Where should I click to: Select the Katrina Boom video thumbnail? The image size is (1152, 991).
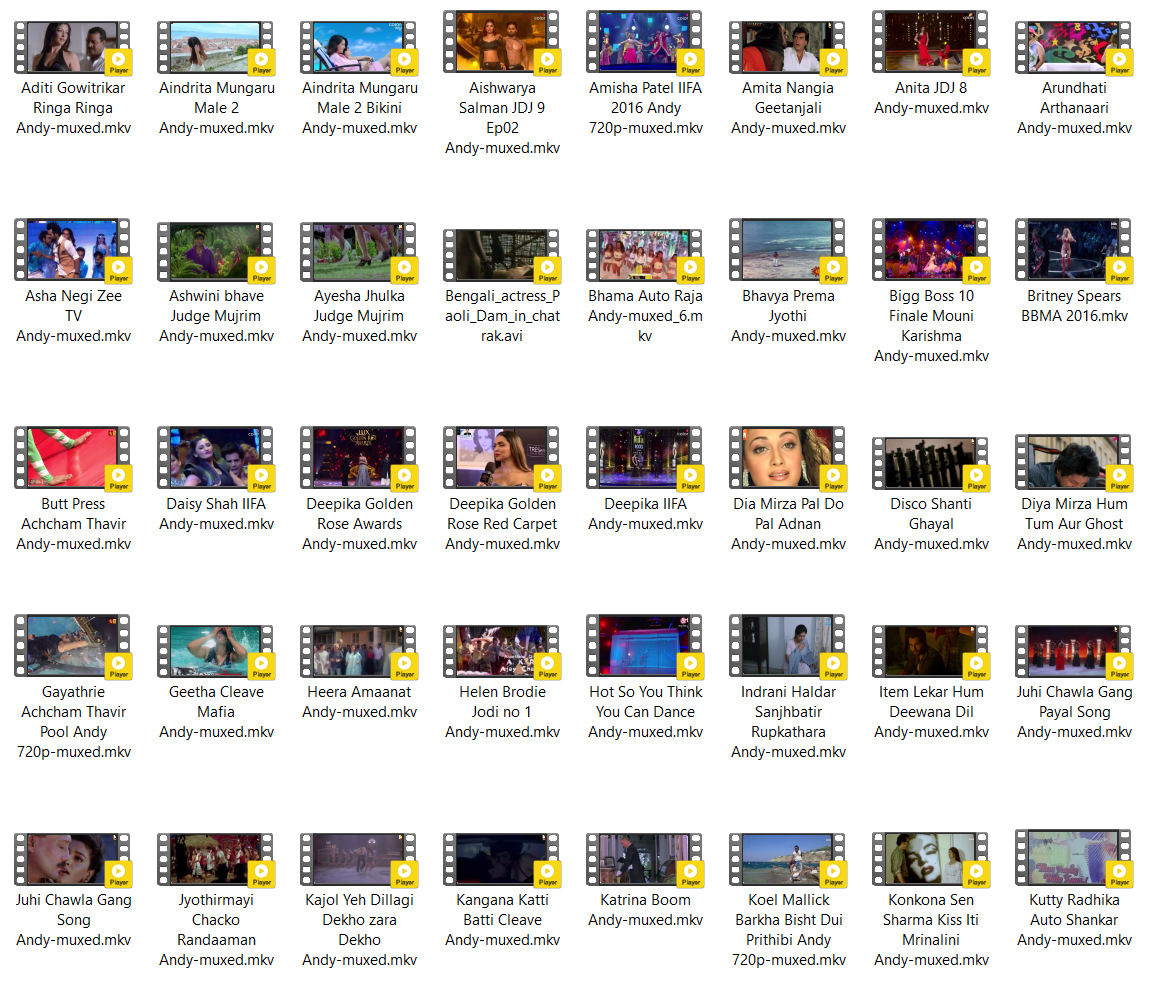pos(645,860)
